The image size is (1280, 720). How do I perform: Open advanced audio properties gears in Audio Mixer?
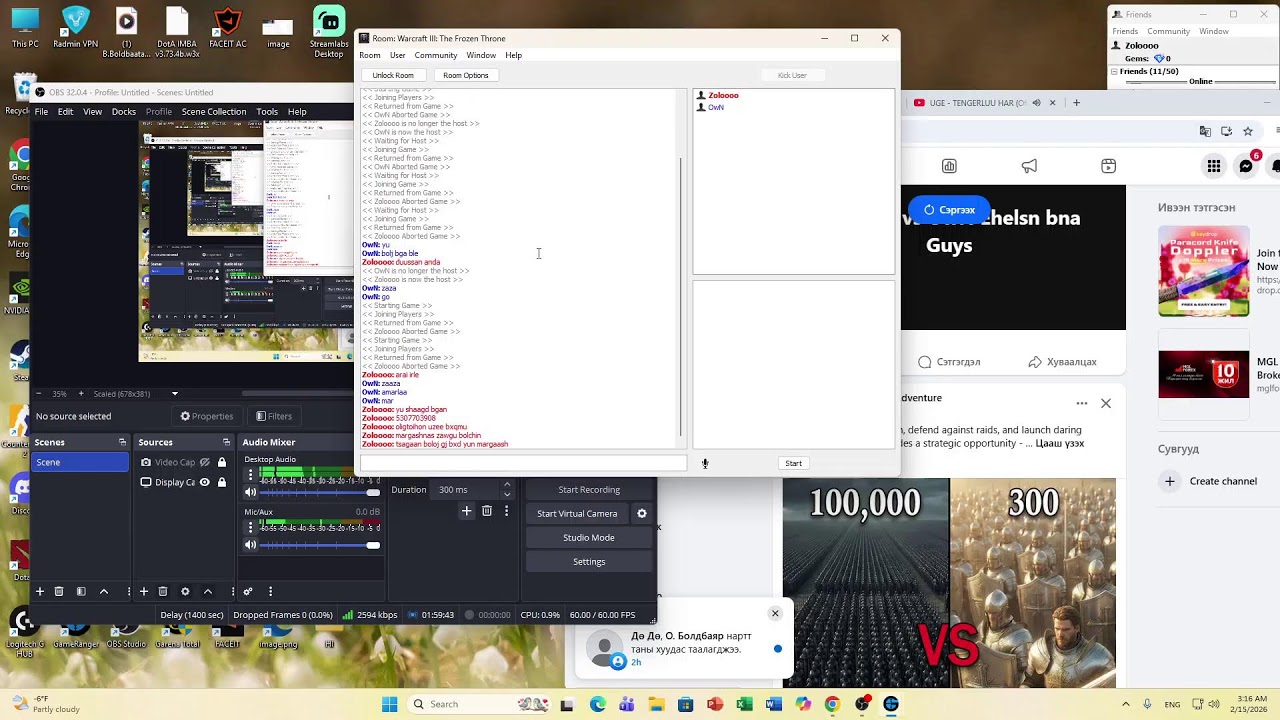[x=248, y=591]
